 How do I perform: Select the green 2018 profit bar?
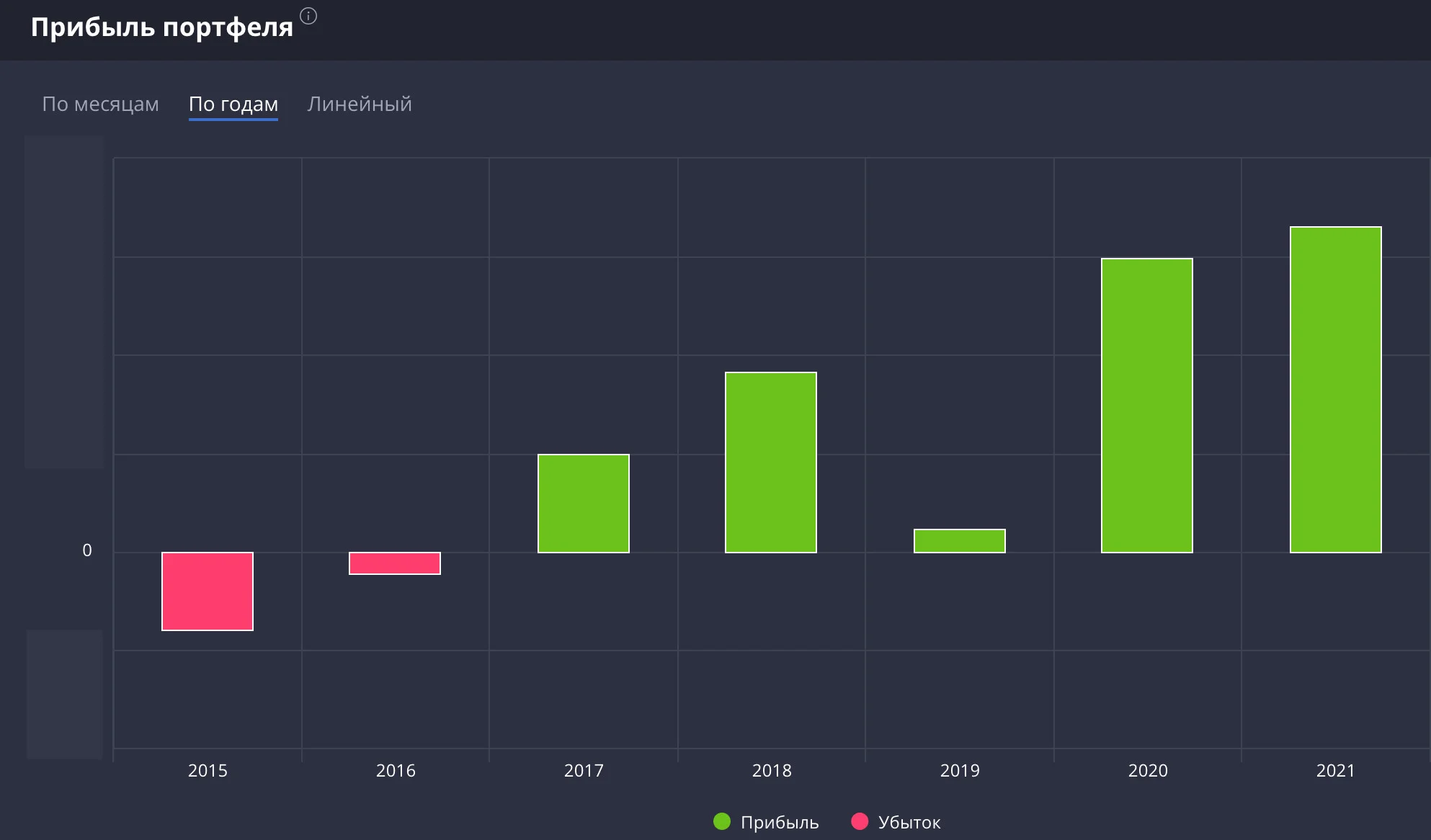pyautogui.click(x=771, y=463)
